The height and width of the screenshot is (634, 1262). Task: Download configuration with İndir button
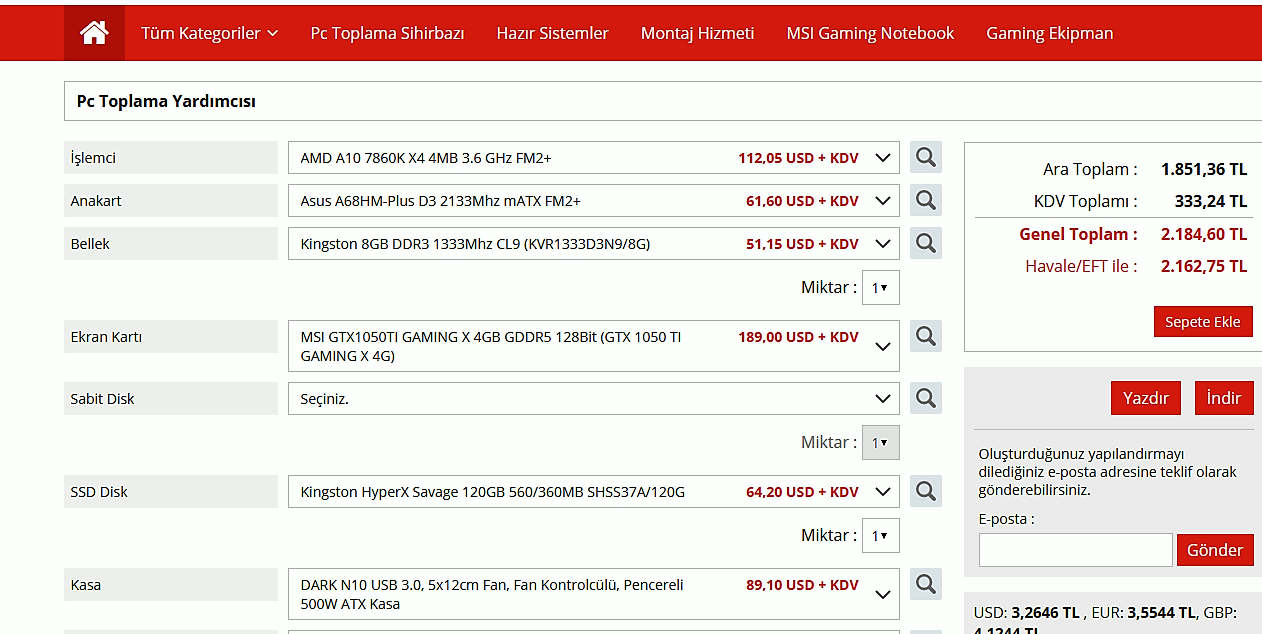1224,398
